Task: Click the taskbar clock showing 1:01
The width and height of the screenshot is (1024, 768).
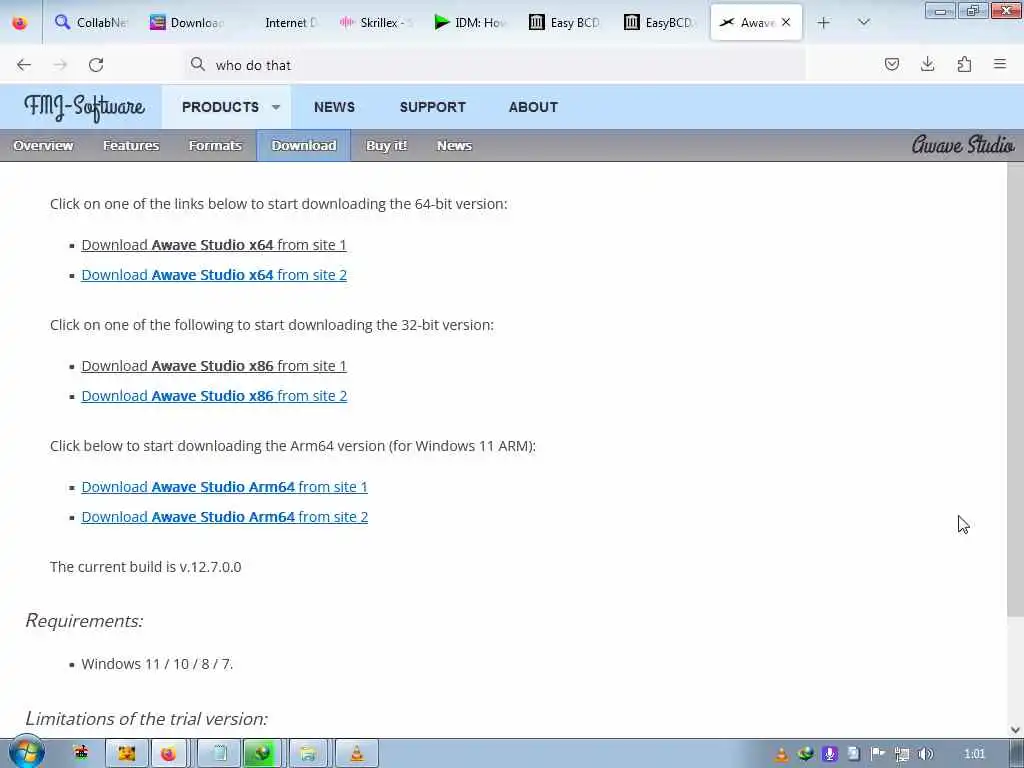Action: [974, 754]
